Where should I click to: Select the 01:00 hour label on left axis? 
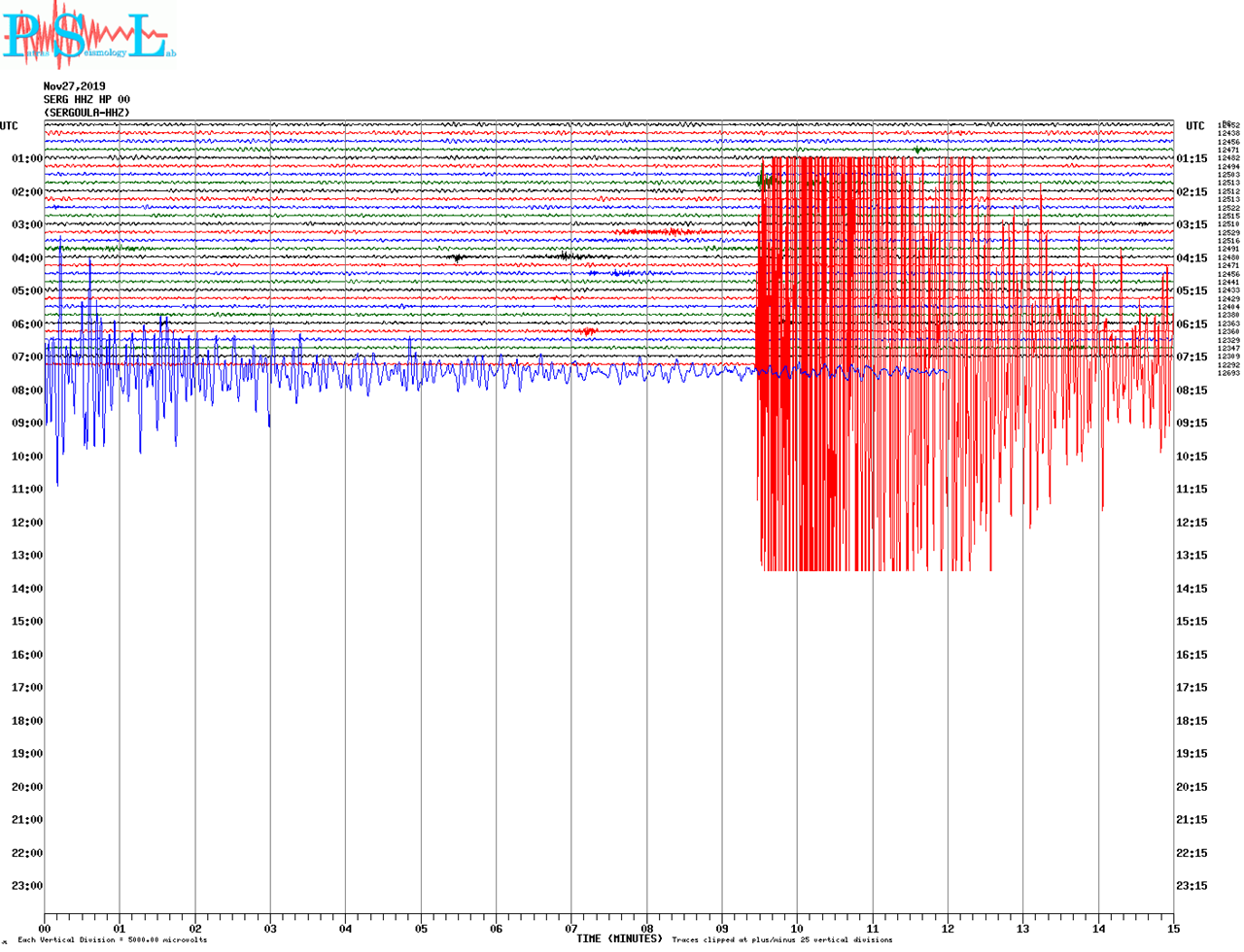[27, 158]
